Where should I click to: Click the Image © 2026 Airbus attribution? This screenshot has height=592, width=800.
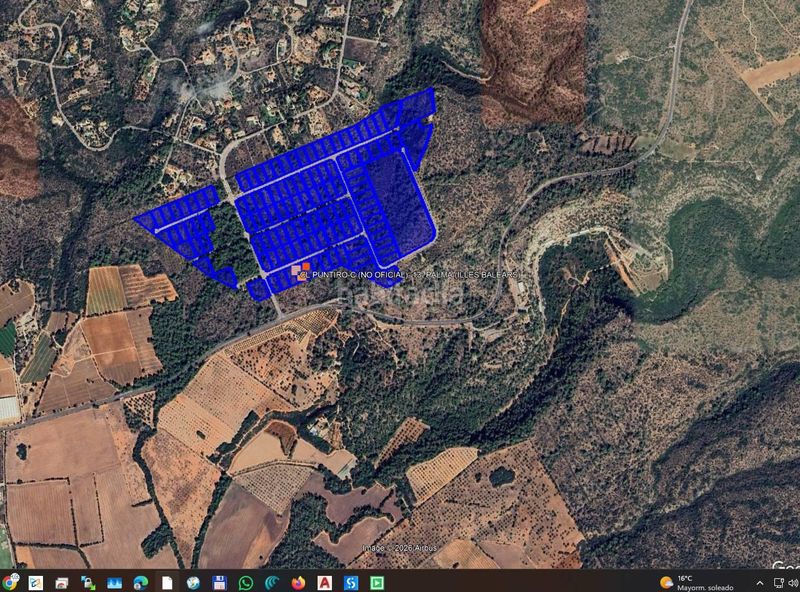point(399,548)
